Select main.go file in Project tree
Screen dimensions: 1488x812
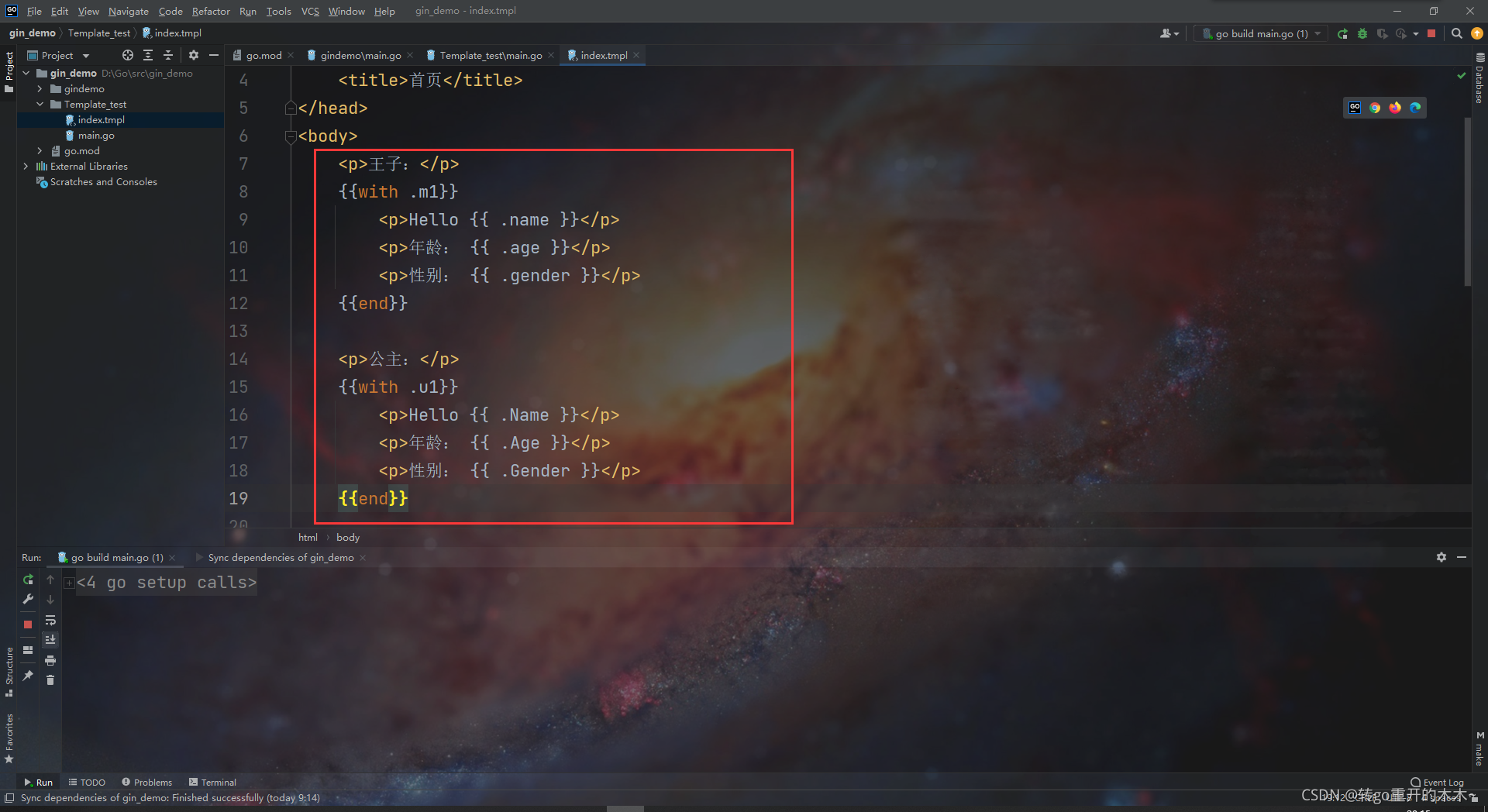pyautogui.click(x=96, y=135)
